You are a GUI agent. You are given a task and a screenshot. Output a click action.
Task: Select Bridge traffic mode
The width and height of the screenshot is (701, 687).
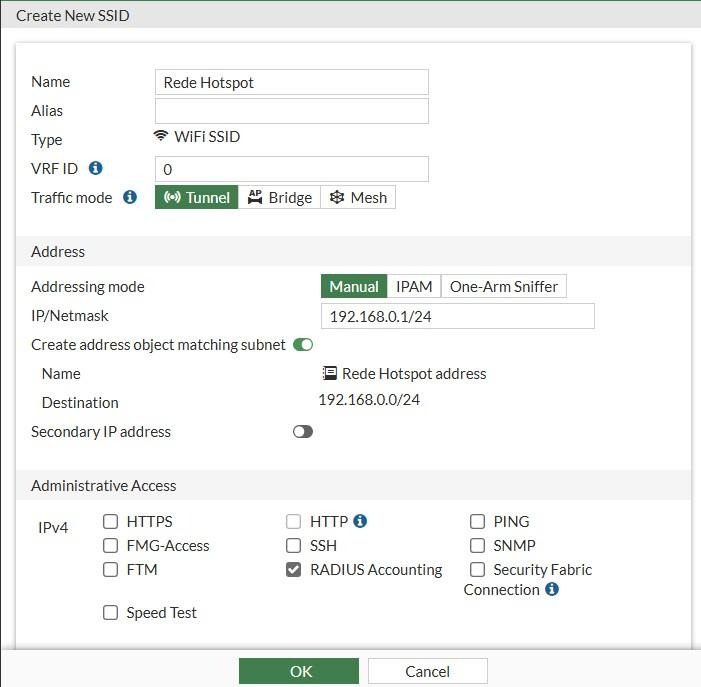click(x=279, y=198)
